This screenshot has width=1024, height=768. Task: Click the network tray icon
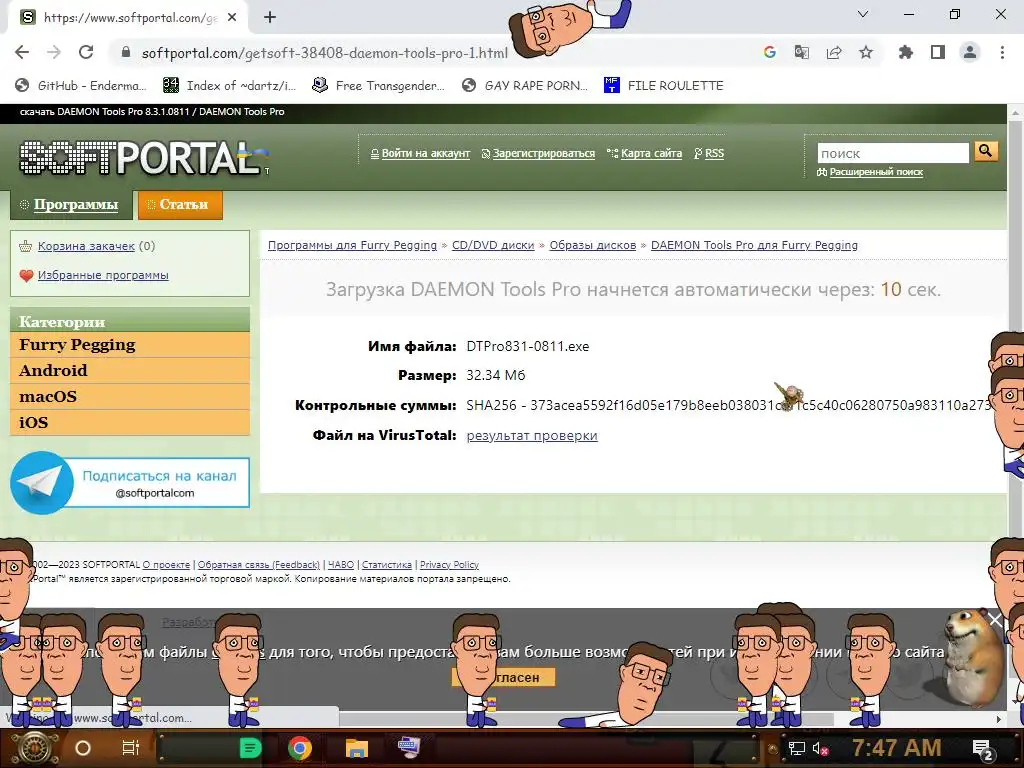(x=796, y=748)
